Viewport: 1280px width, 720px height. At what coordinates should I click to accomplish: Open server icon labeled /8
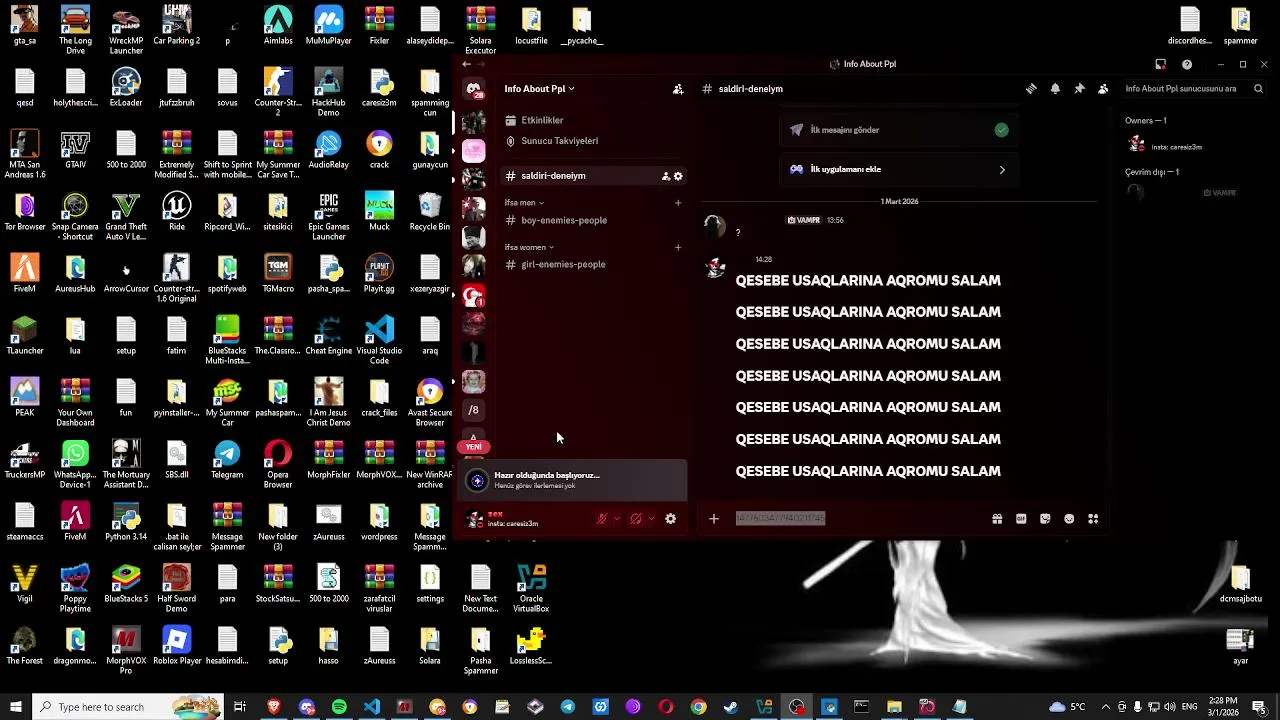474,410
